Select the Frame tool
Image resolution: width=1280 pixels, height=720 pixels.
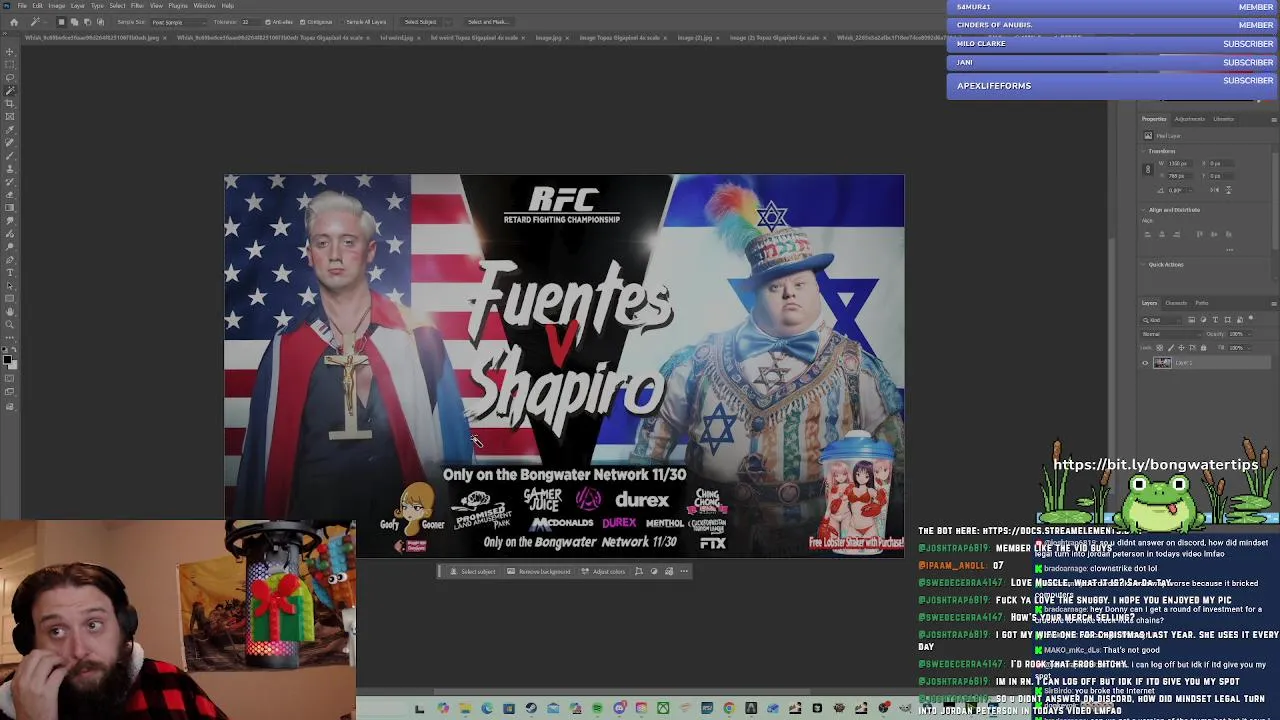coord(10,116)
